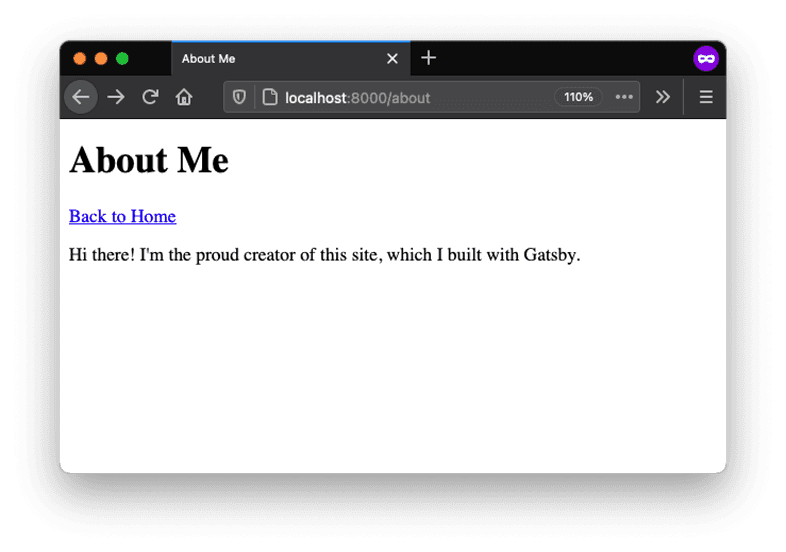This screenshot has width=786, height=552.
Task: Click the forward navigation arrow
Action: pos(116,97)
